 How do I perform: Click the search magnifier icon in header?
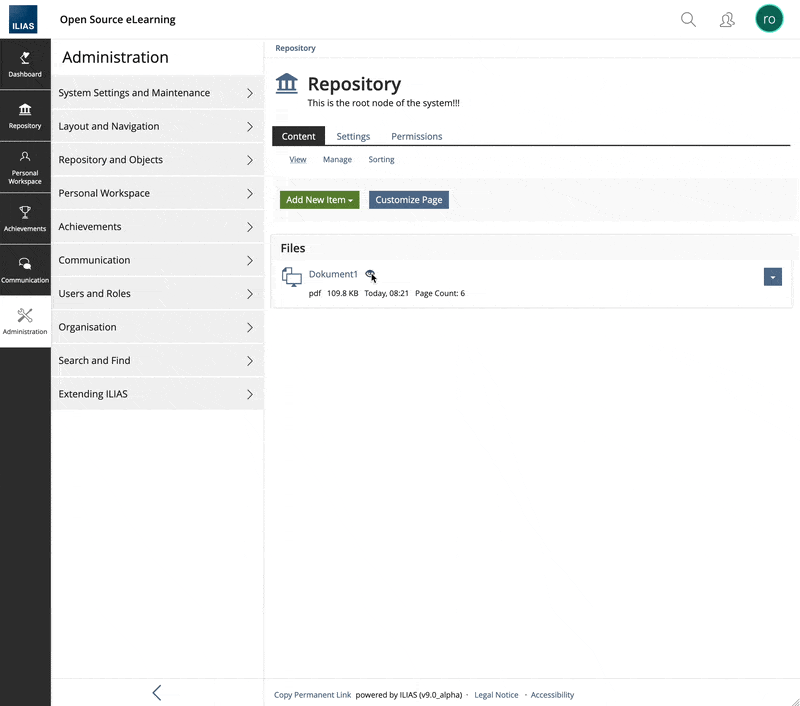click(688, 19)
